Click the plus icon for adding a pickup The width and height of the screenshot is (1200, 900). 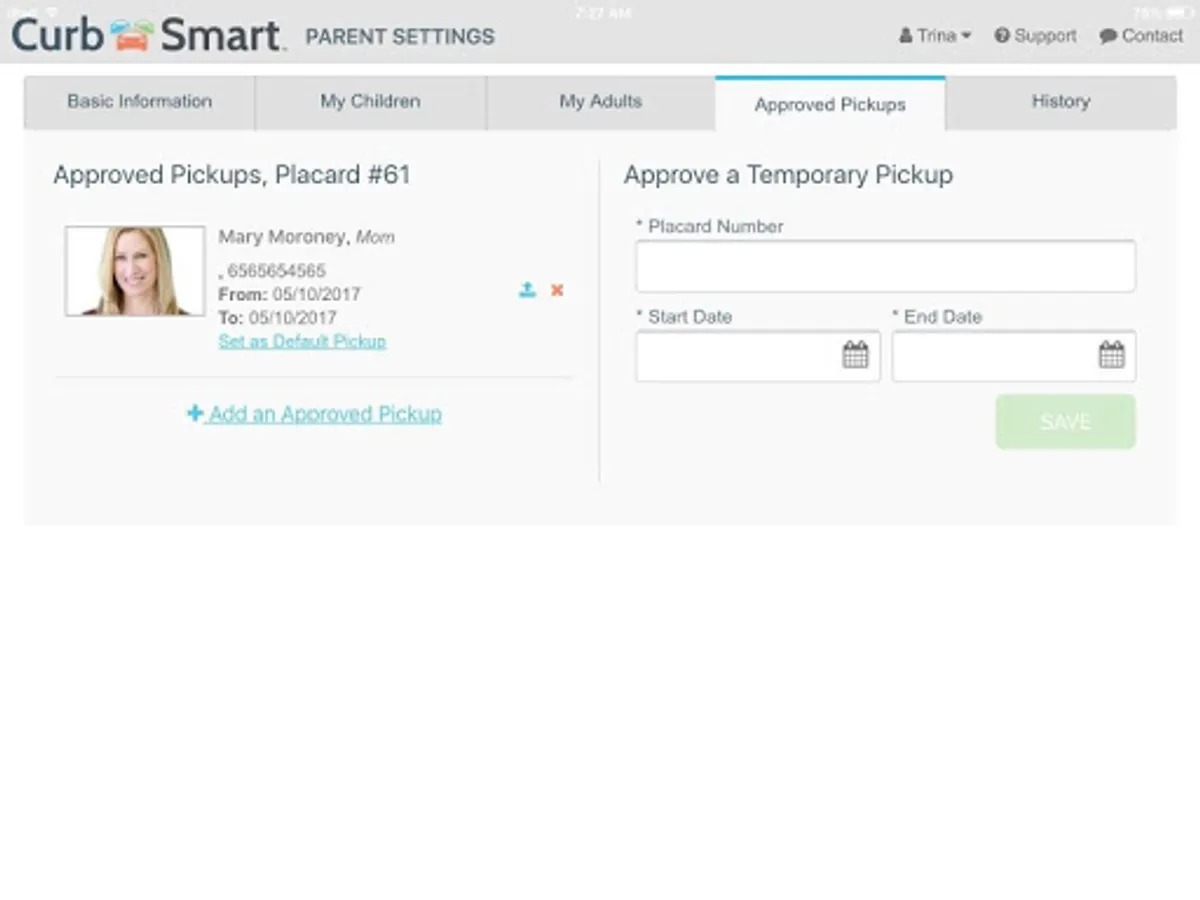coord(195,413)
